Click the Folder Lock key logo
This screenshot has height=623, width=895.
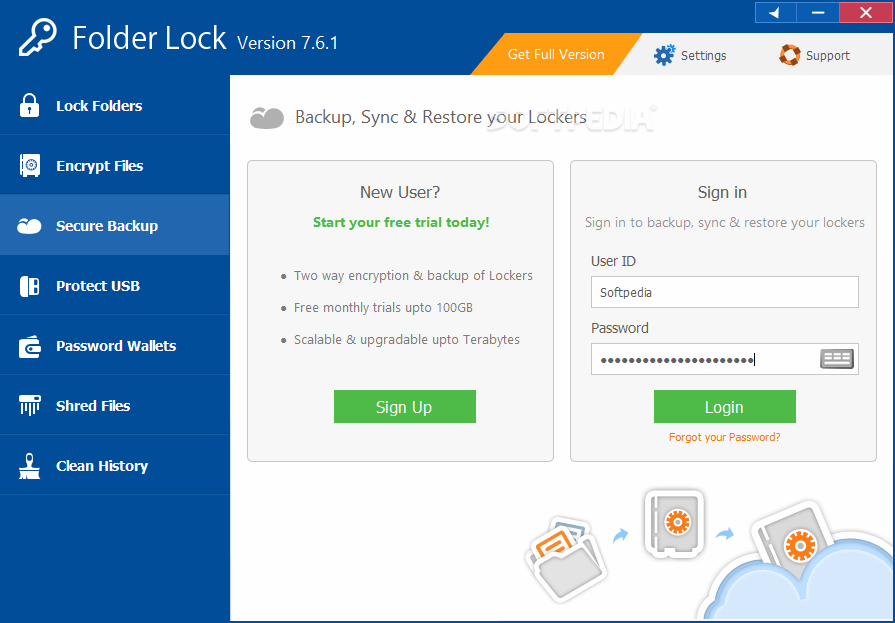click(36, 38)
